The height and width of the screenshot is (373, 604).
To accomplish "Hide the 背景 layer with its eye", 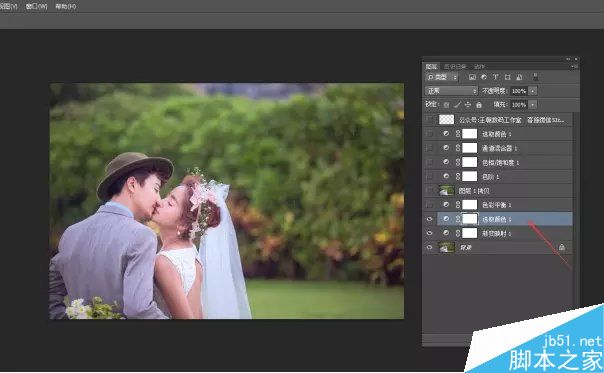I will point(430,247).
